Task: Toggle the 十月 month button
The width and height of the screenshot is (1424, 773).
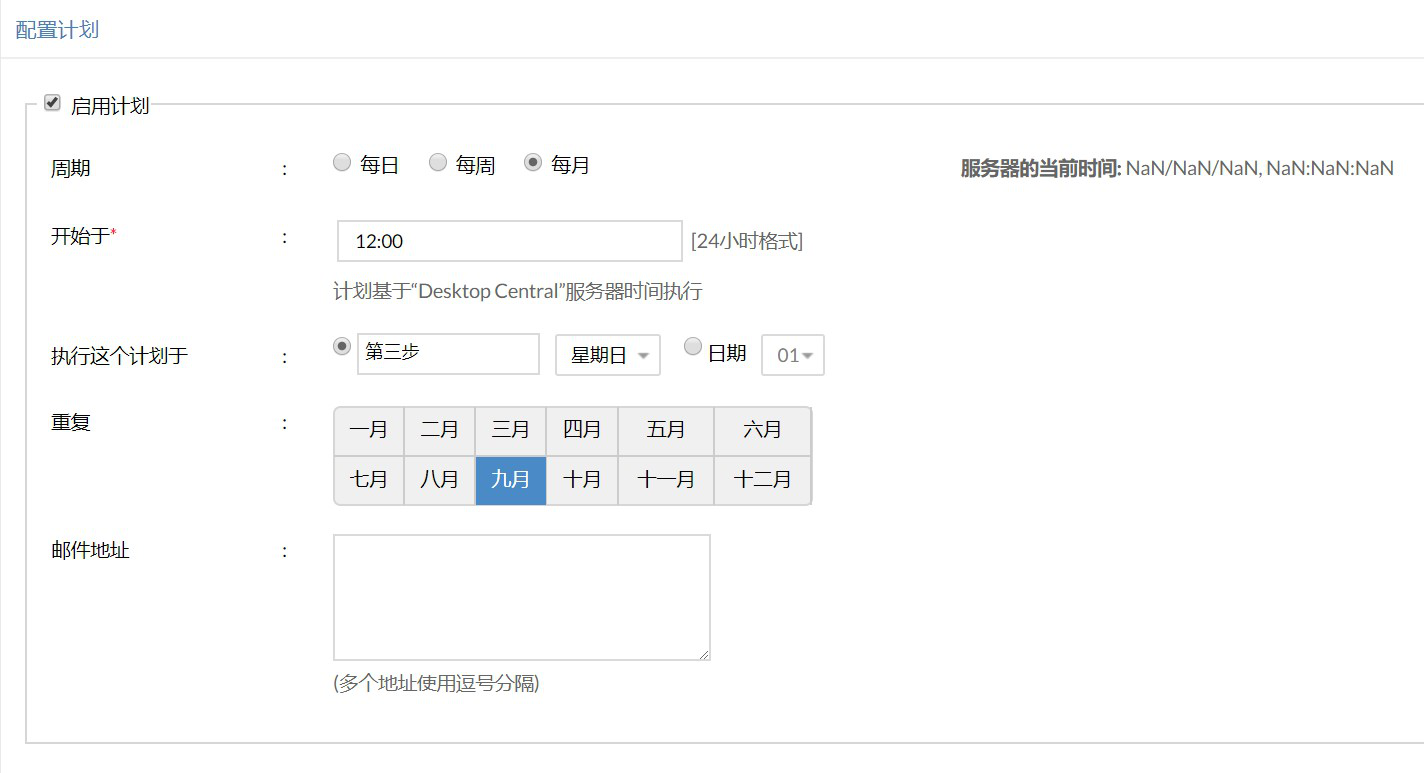Action: [582, 481]
